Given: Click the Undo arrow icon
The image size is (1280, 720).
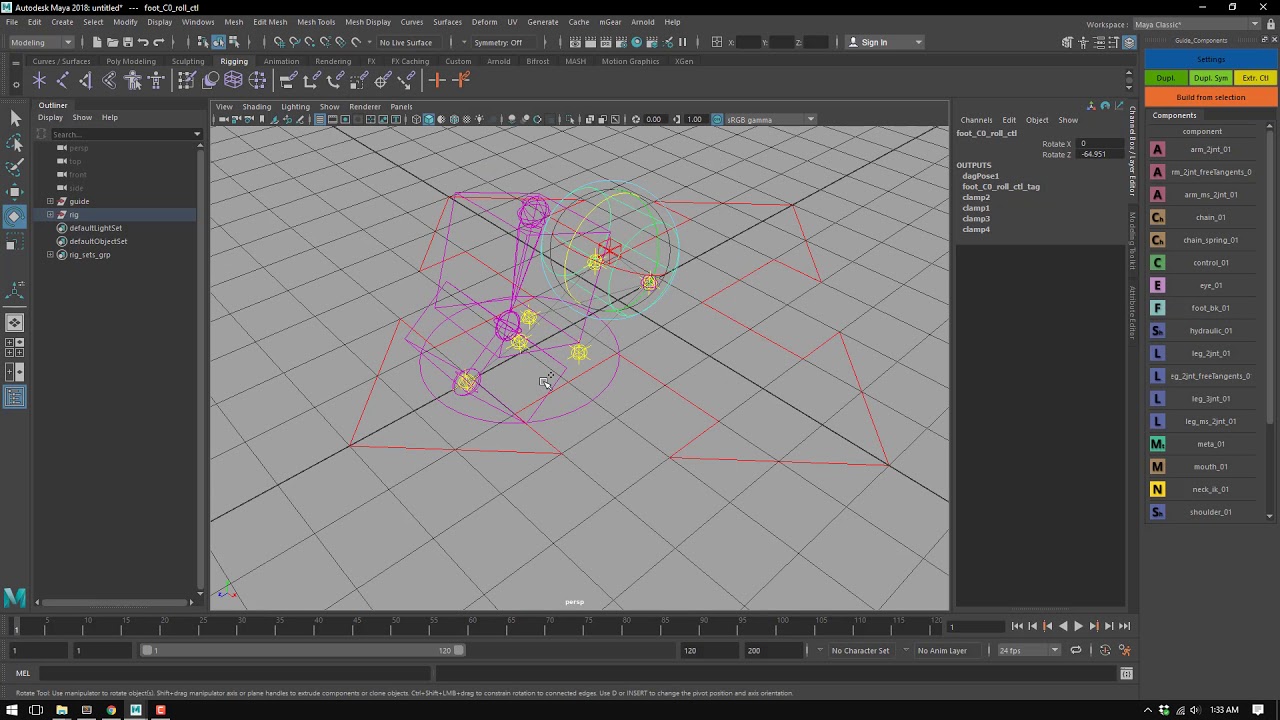Looking at the screenshot, I should coord(143,42).
